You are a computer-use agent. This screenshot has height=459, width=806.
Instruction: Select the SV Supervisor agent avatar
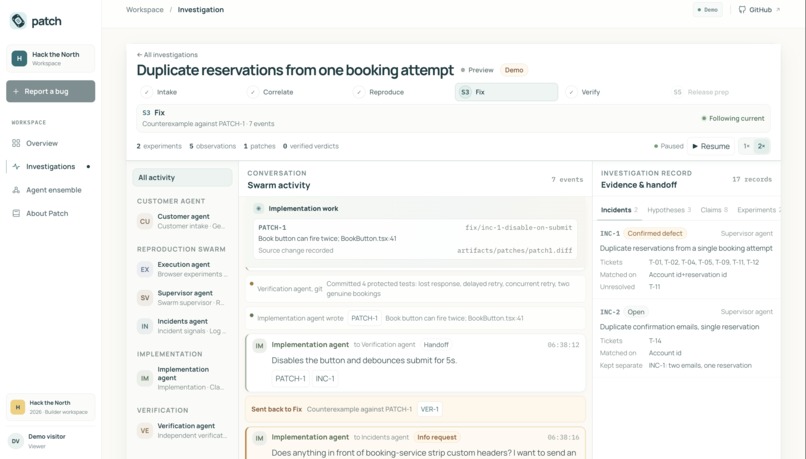click(145, 298)
